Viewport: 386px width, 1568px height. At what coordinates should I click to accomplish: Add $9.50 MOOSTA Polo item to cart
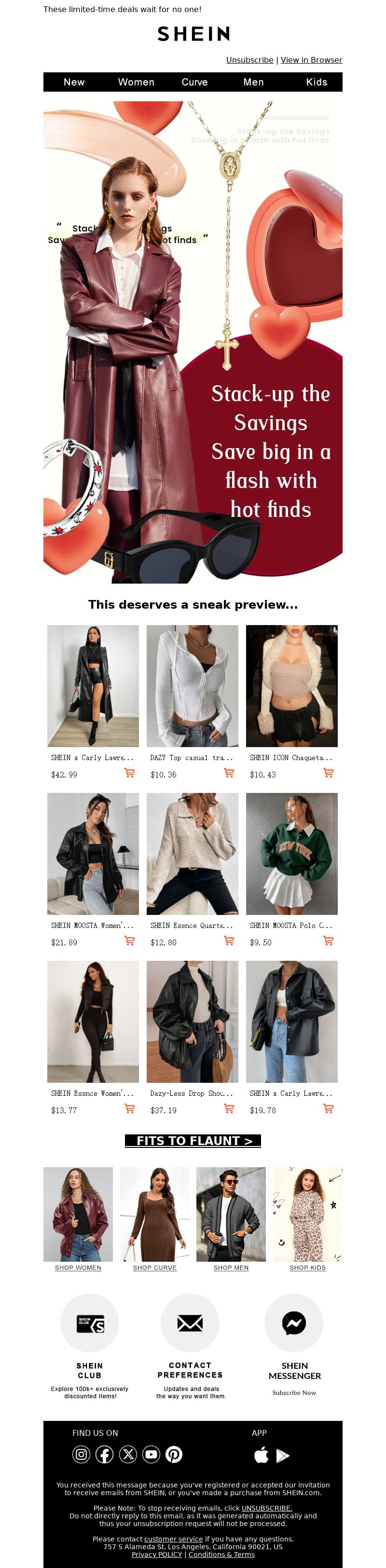tap(328, 941)
